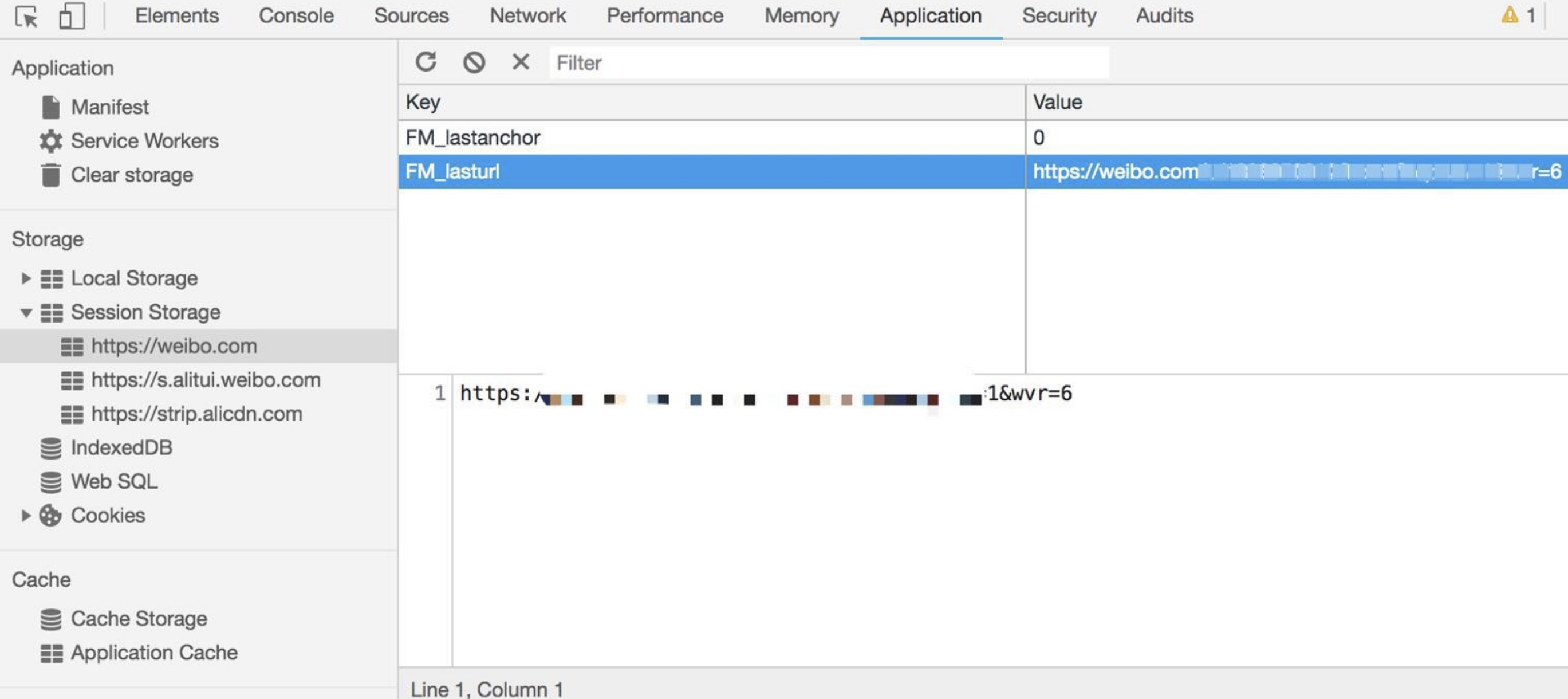The image size is (1568, 699).
Task: Click the warning triangle icon
Action: [1510, 15]
